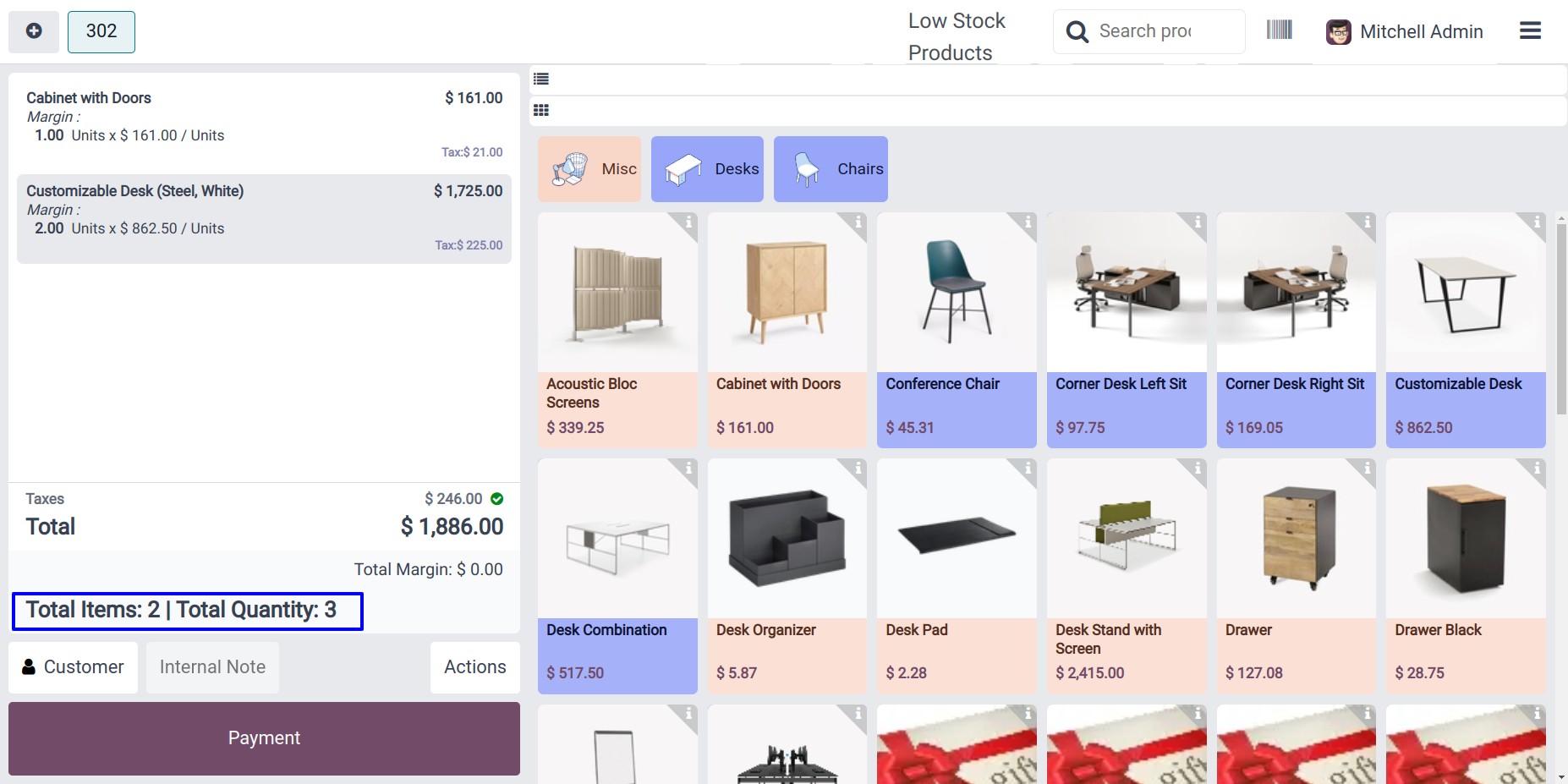Click the Search products field
Viewport: 1568px width, 784px height.
(x=1149, y=31)
